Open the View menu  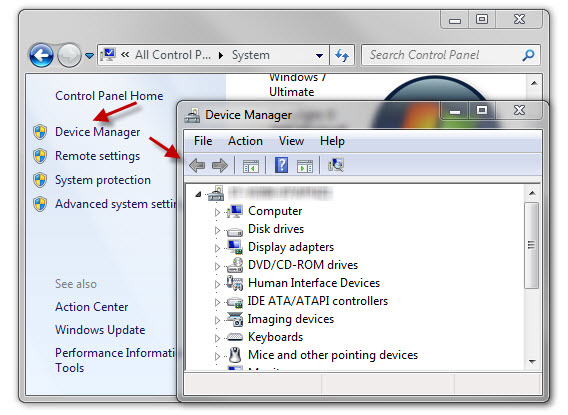291,141
